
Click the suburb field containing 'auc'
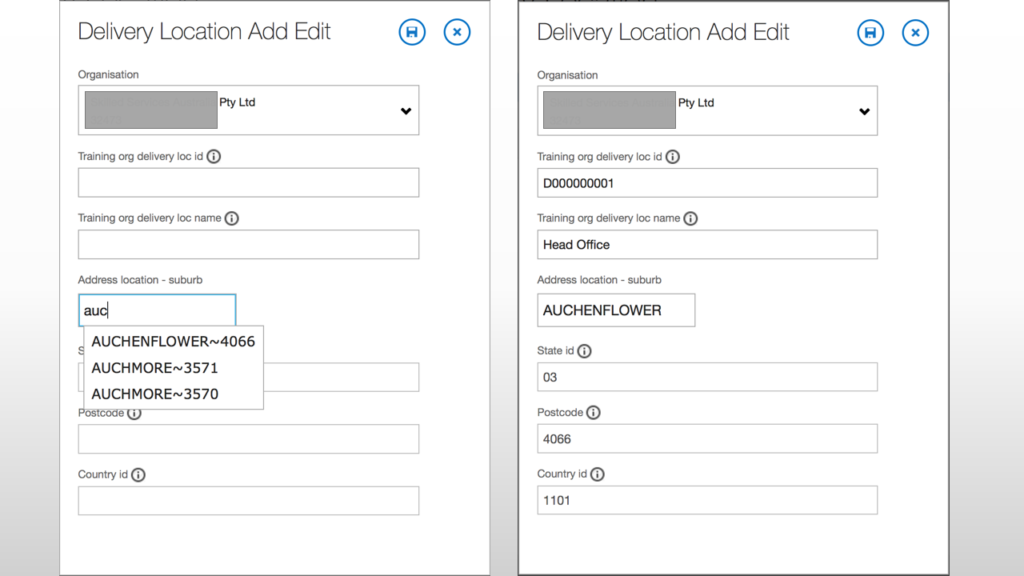[157, 310]
